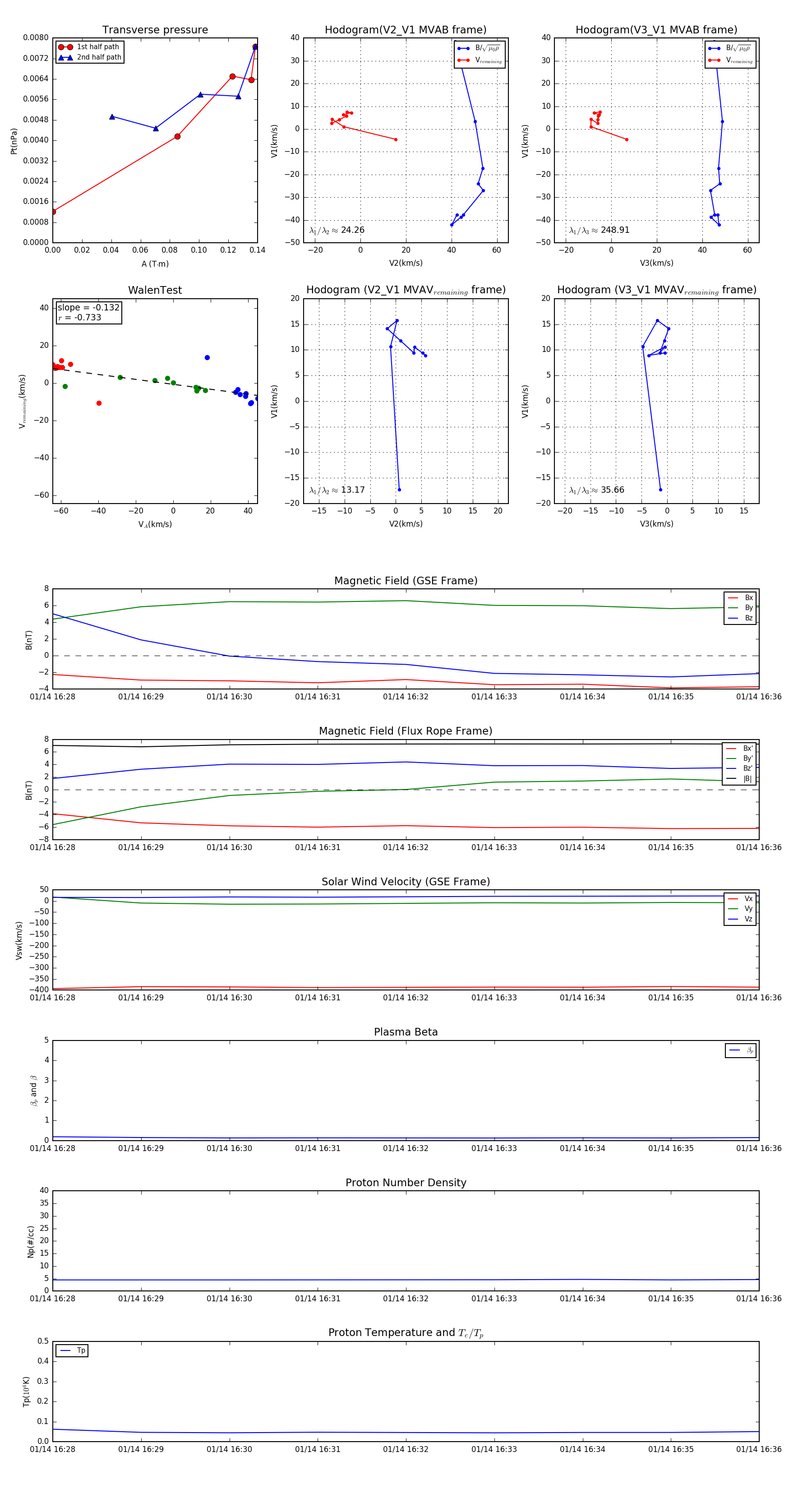Select the βp legend entry in Plasma Beta plot
The image size is (812, 1489).
(x=742, y=1050)
